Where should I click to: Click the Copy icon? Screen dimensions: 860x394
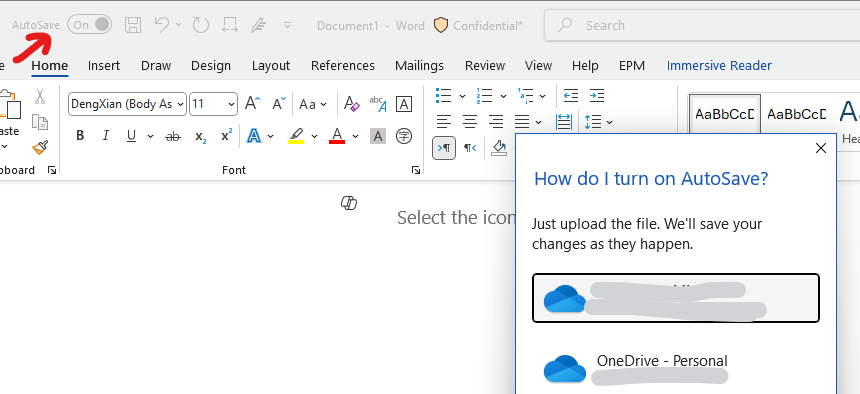pos(39,122)
